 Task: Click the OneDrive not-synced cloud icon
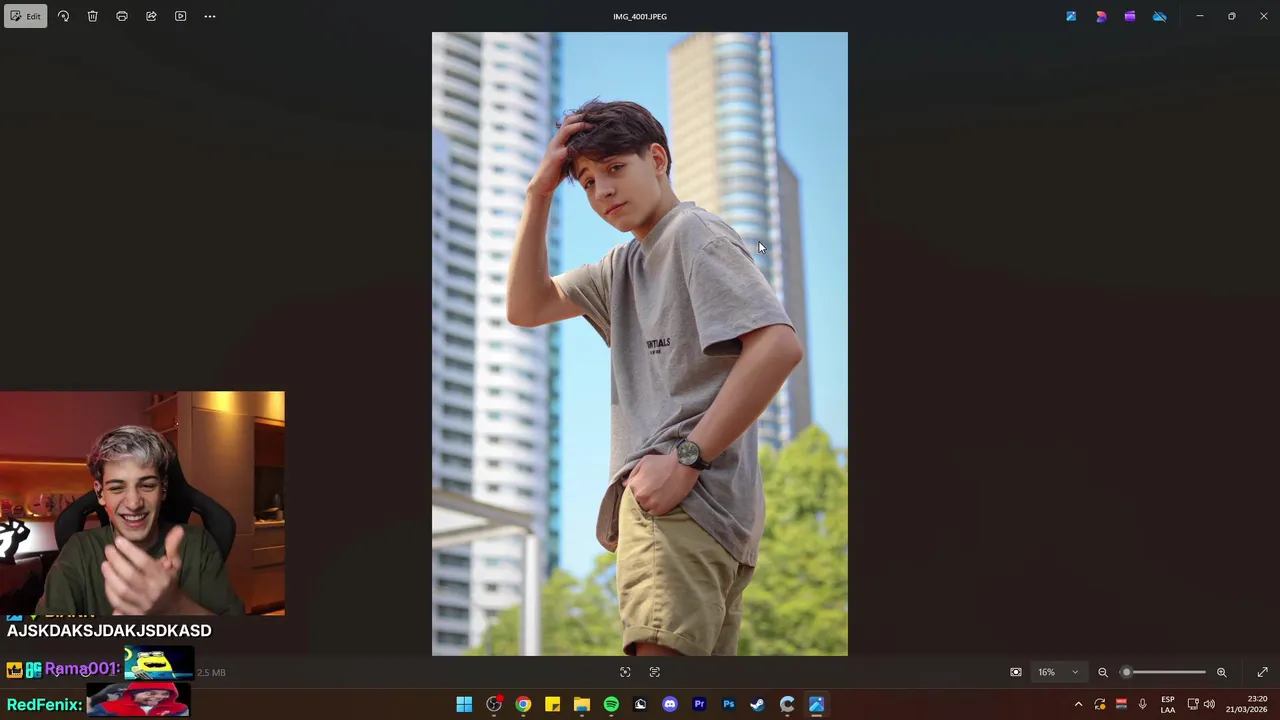(1160, 16)
